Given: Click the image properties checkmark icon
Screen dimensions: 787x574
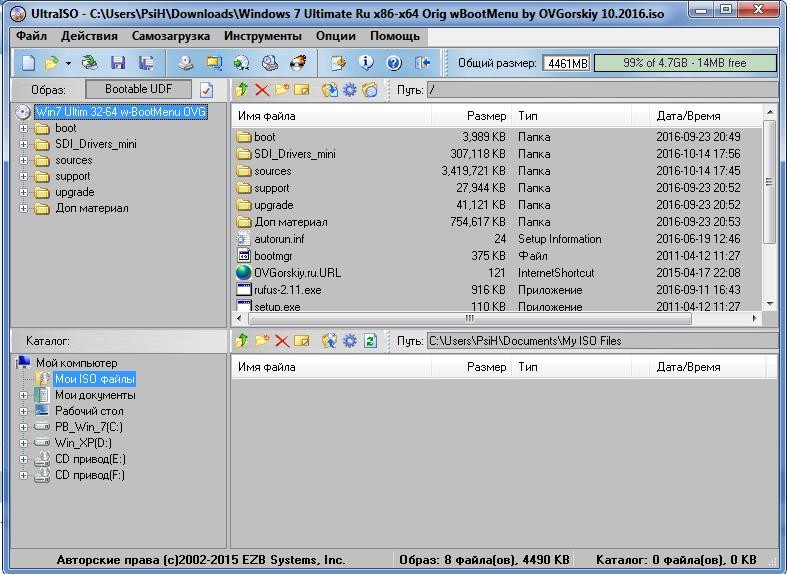Looking at the screenshot, I should (206, 90).
